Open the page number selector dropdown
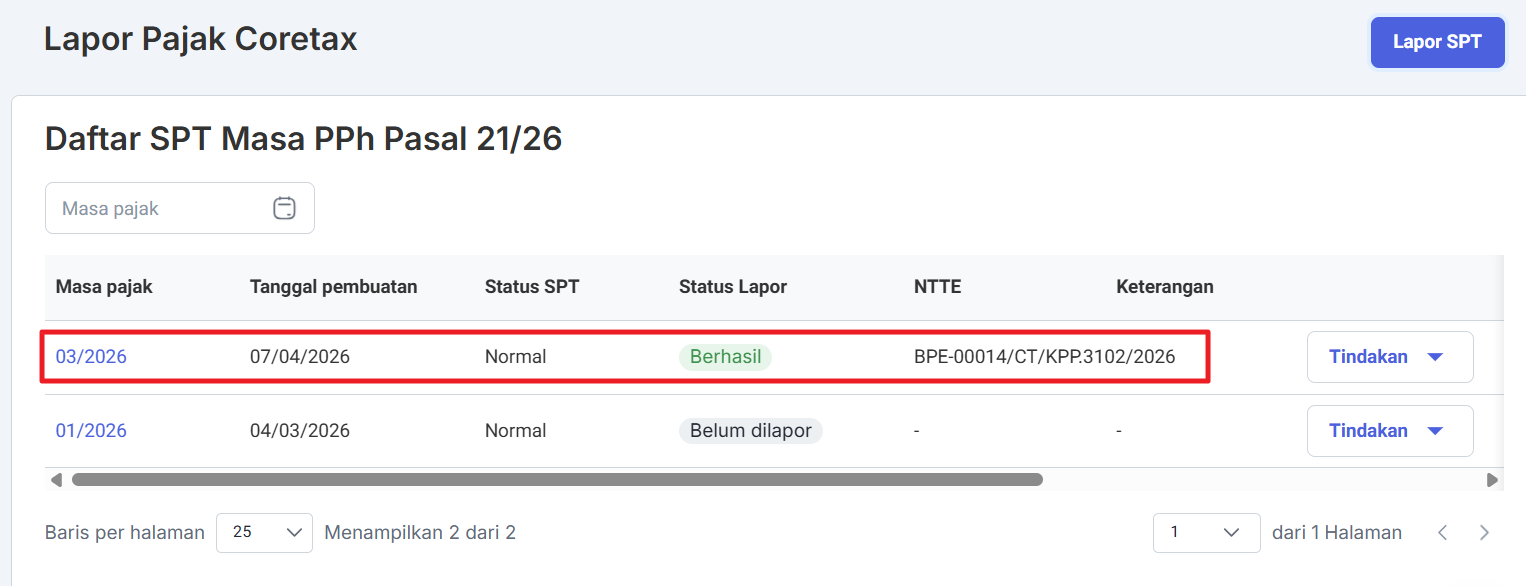 1205,533
